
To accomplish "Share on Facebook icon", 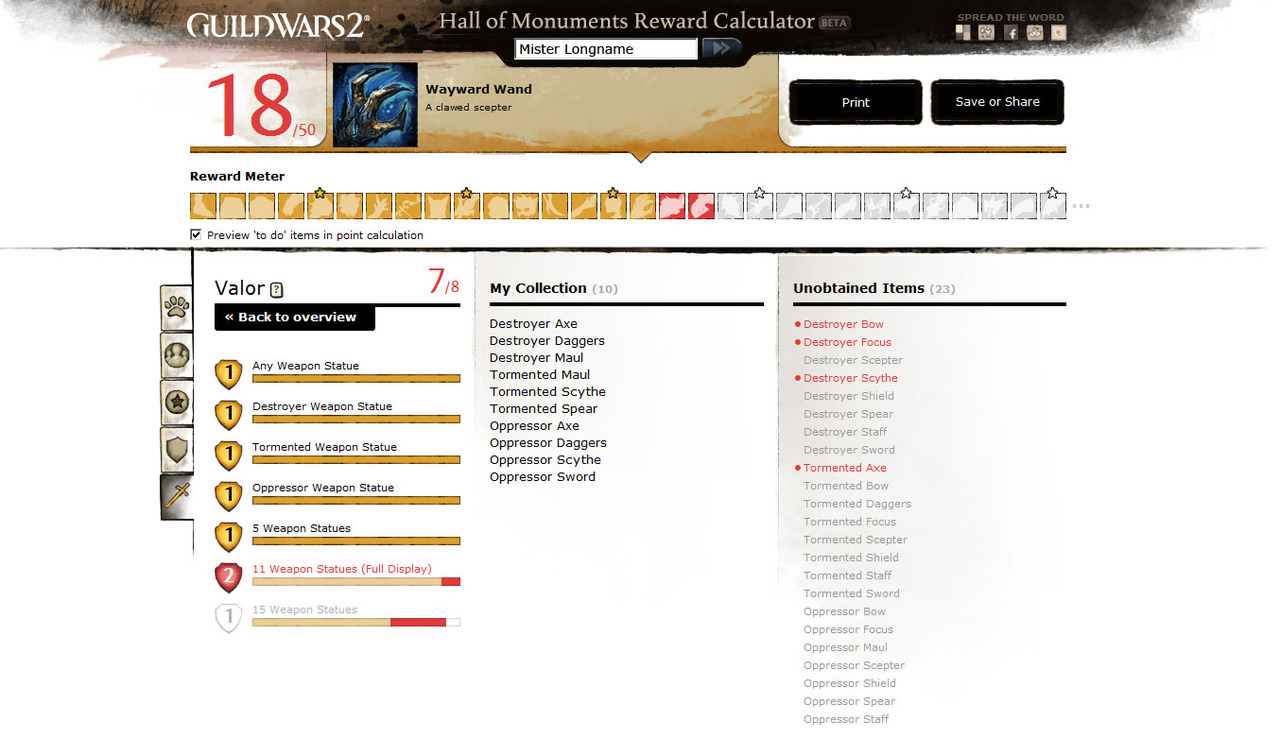I will 1011,32.
